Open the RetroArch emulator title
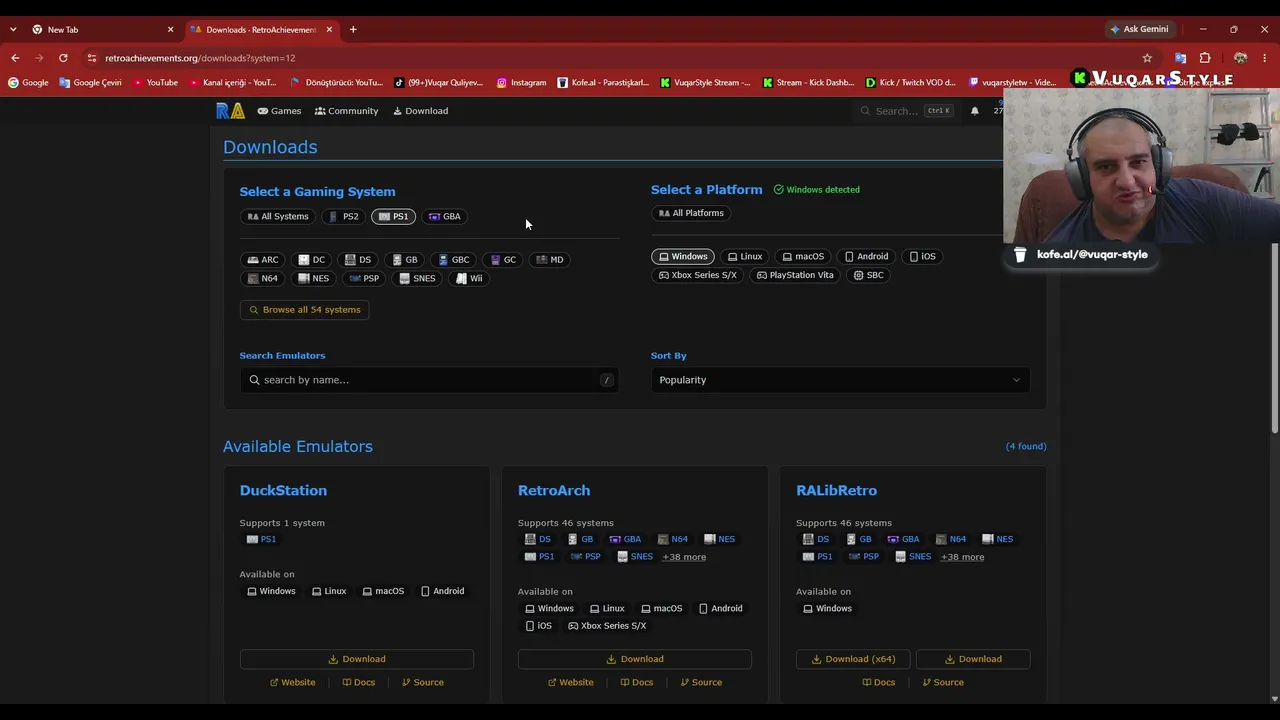The height and width of the screenshot is (720, 1280). (x=554, y=491)
